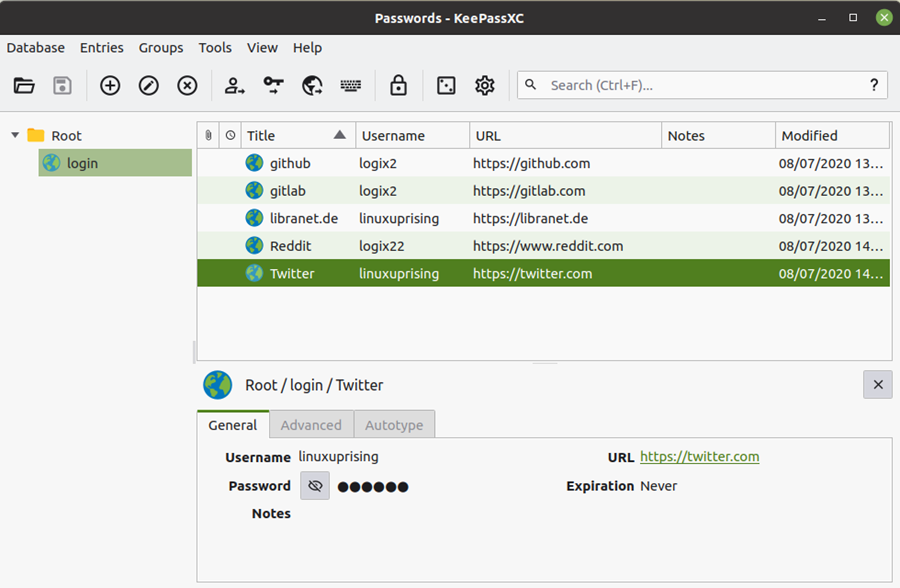Delete selected entry with X circle icon
Viewport: 900px width, 588px height.
pos(187,86)
